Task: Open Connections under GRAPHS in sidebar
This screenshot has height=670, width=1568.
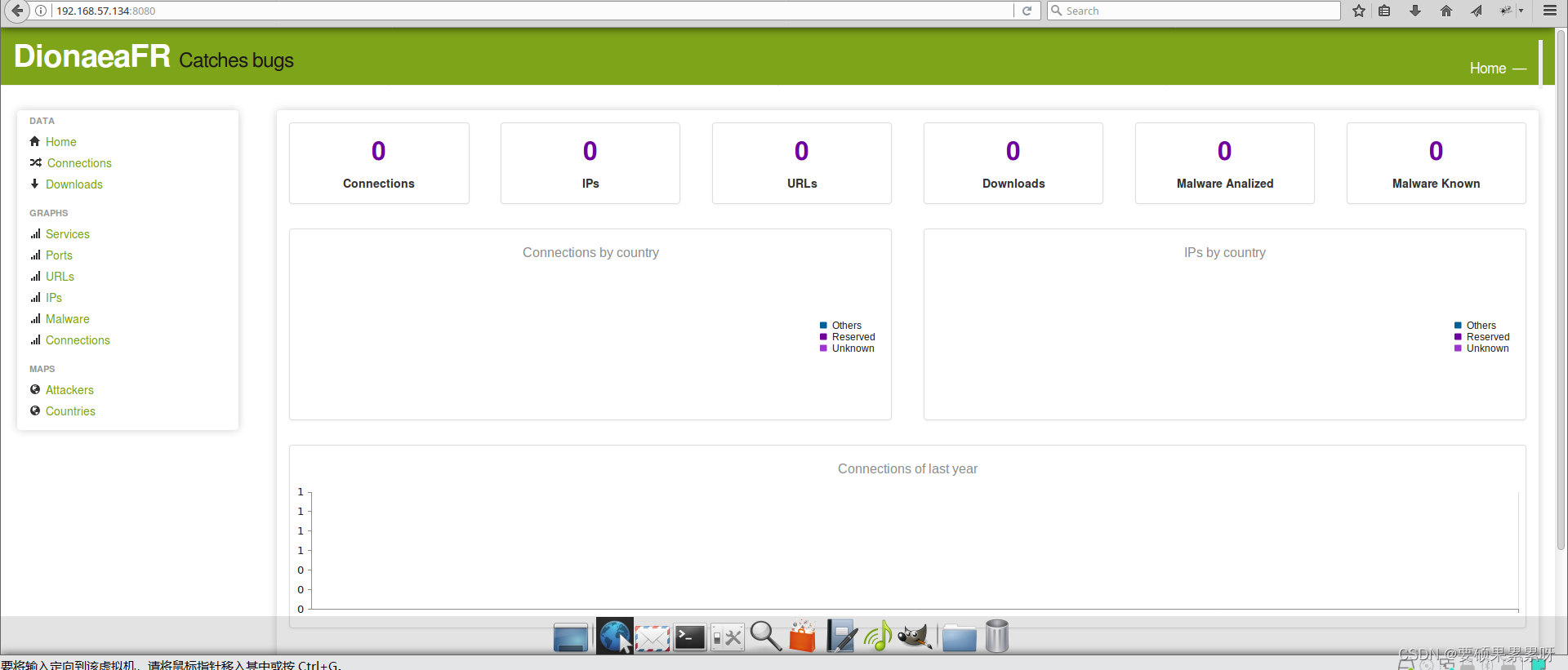Action: 78,340
